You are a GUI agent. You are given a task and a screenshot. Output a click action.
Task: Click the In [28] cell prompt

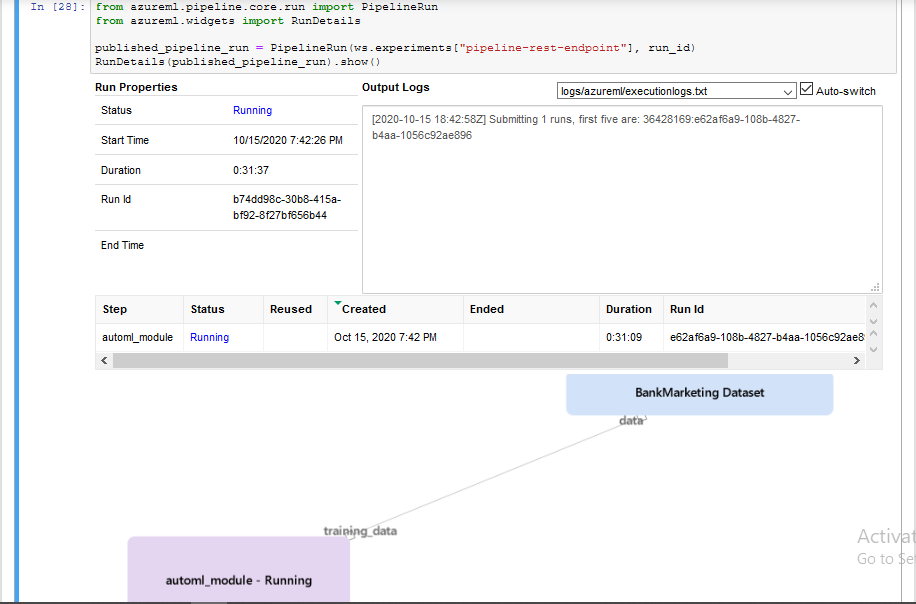point(58,7)
